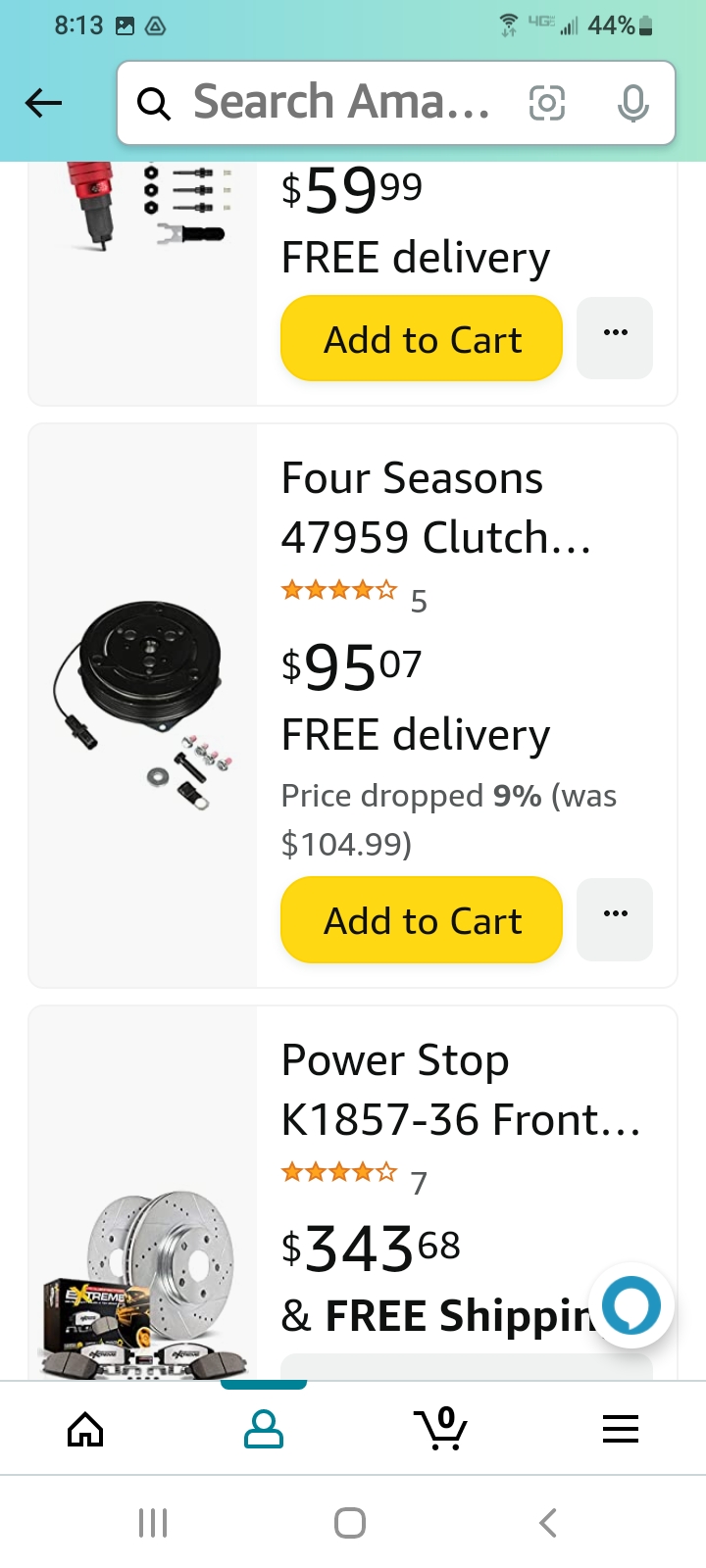706x1568 pixels.
Task: Tap the back arrow icon
Action: (43, 103)
